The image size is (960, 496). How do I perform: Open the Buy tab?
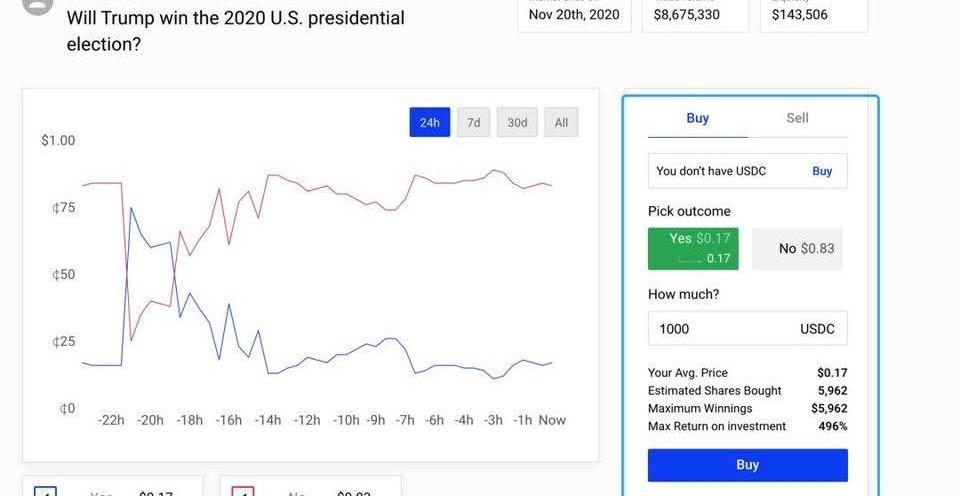point(698,118)
